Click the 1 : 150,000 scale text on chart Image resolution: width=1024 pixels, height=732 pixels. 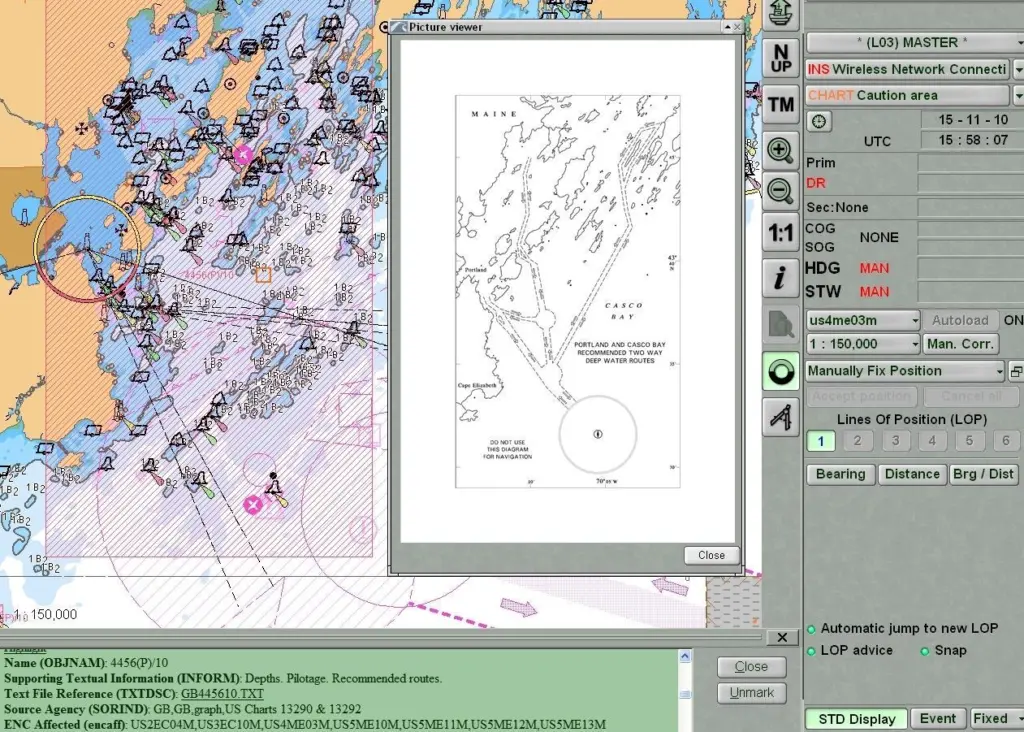(45, 614)
